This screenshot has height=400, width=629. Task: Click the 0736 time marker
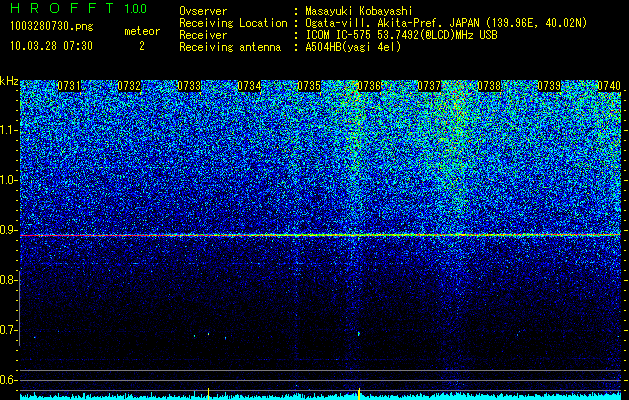tap(369, 86)
